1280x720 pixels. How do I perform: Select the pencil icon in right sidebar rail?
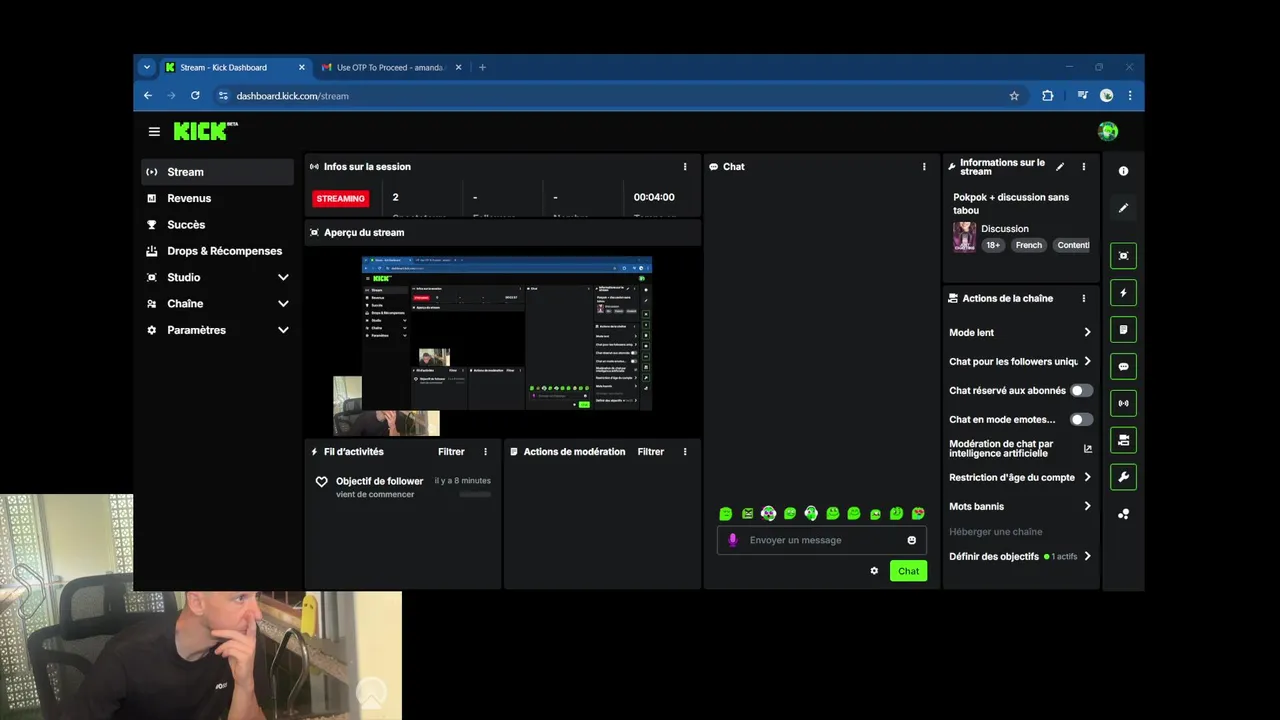[1123, 208]
